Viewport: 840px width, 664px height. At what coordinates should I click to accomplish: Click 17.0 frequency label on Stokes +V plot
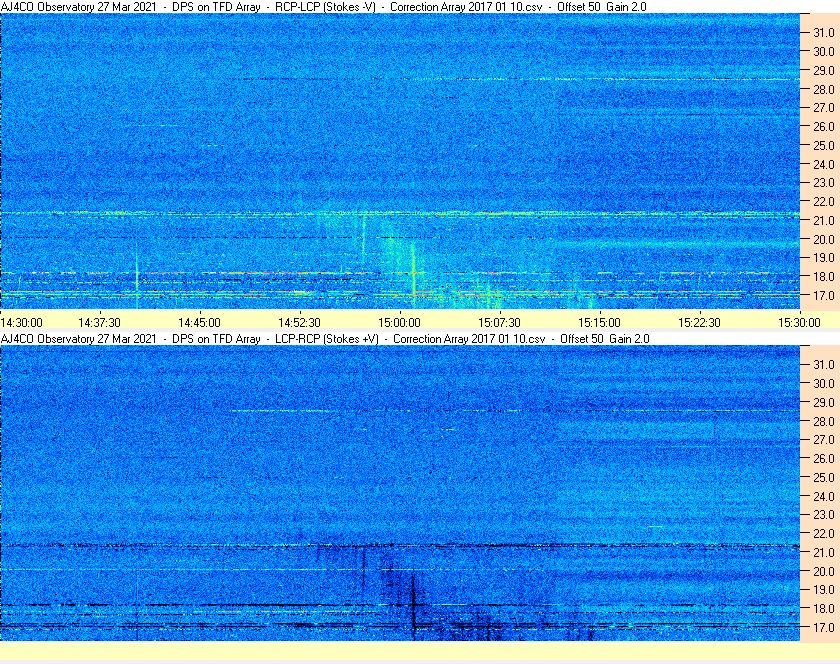click(x=824, y=627)
